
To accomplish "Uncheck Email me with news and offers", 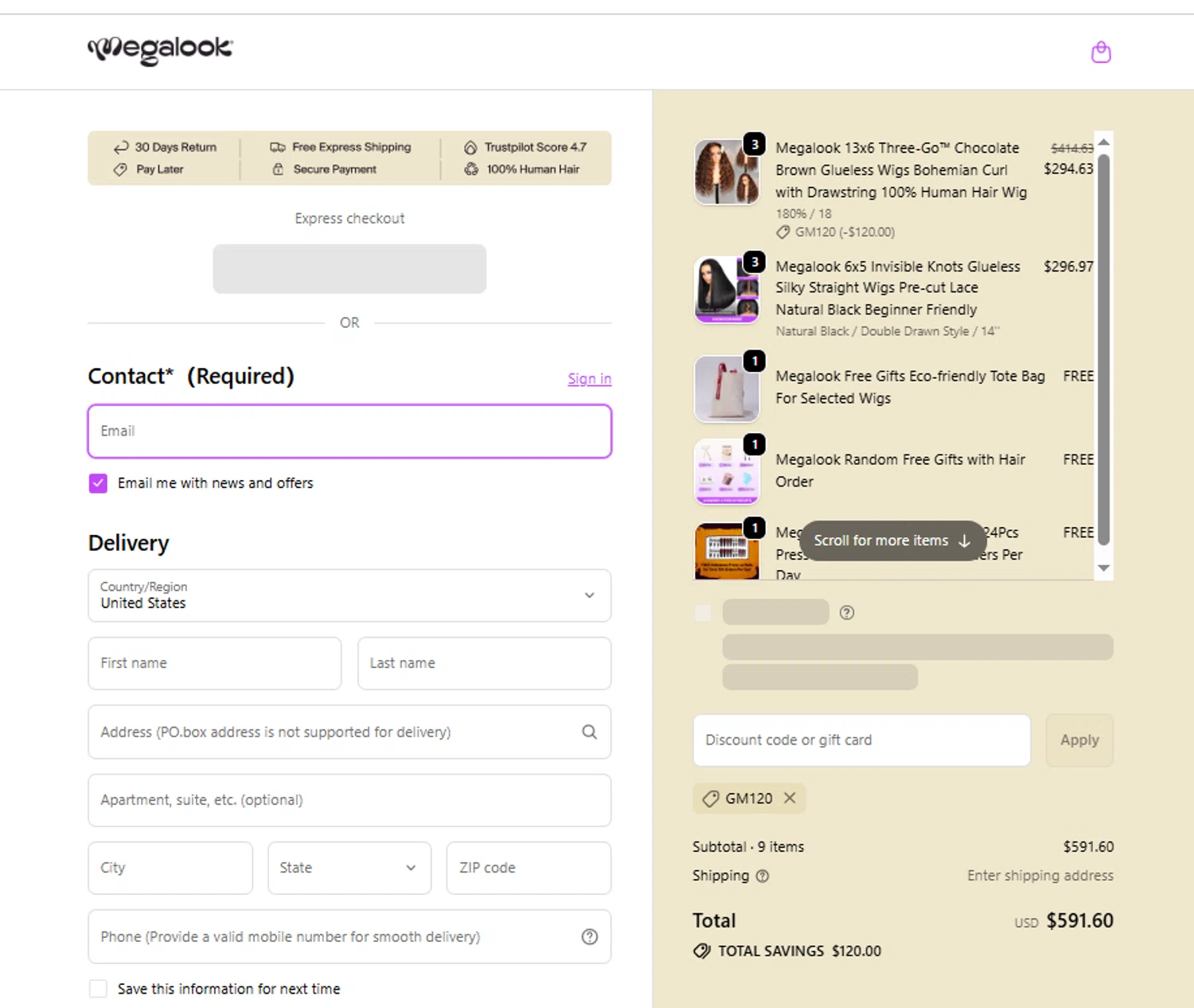I will pyautogui.click(x=98, y=483).
